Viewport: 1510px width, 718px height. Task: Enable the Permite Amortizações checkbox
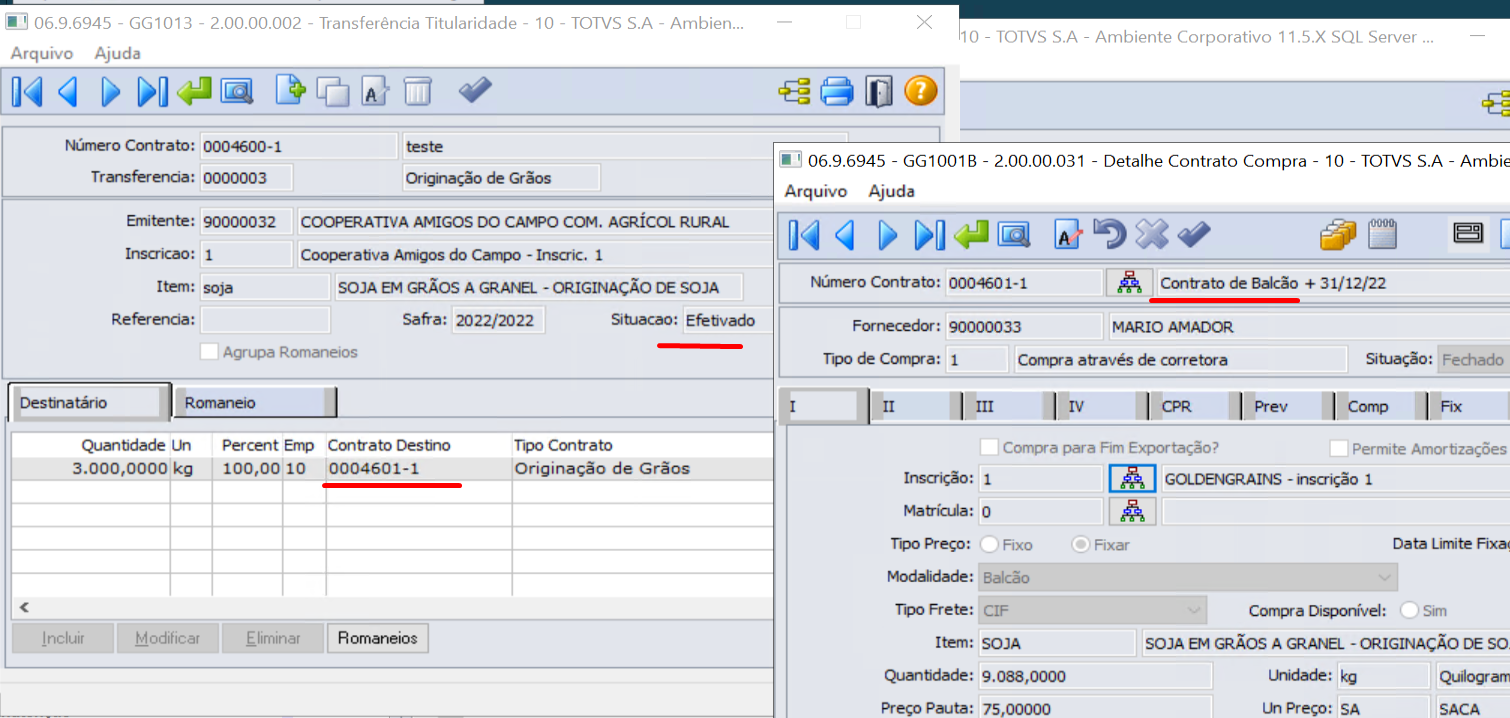[1338, 449]
